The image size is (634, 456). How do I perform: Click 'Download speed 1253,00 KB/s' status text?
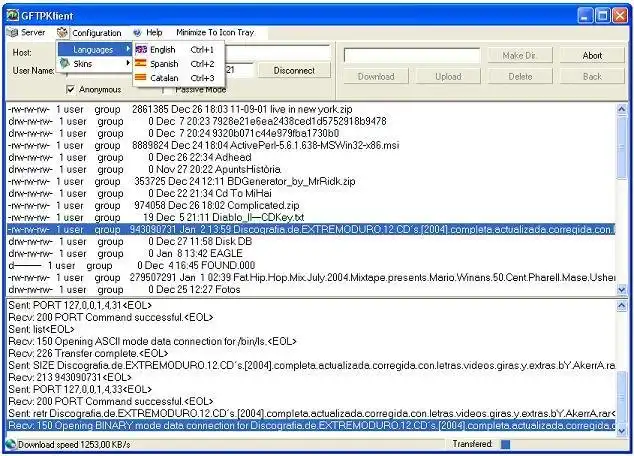coord(74,445)
